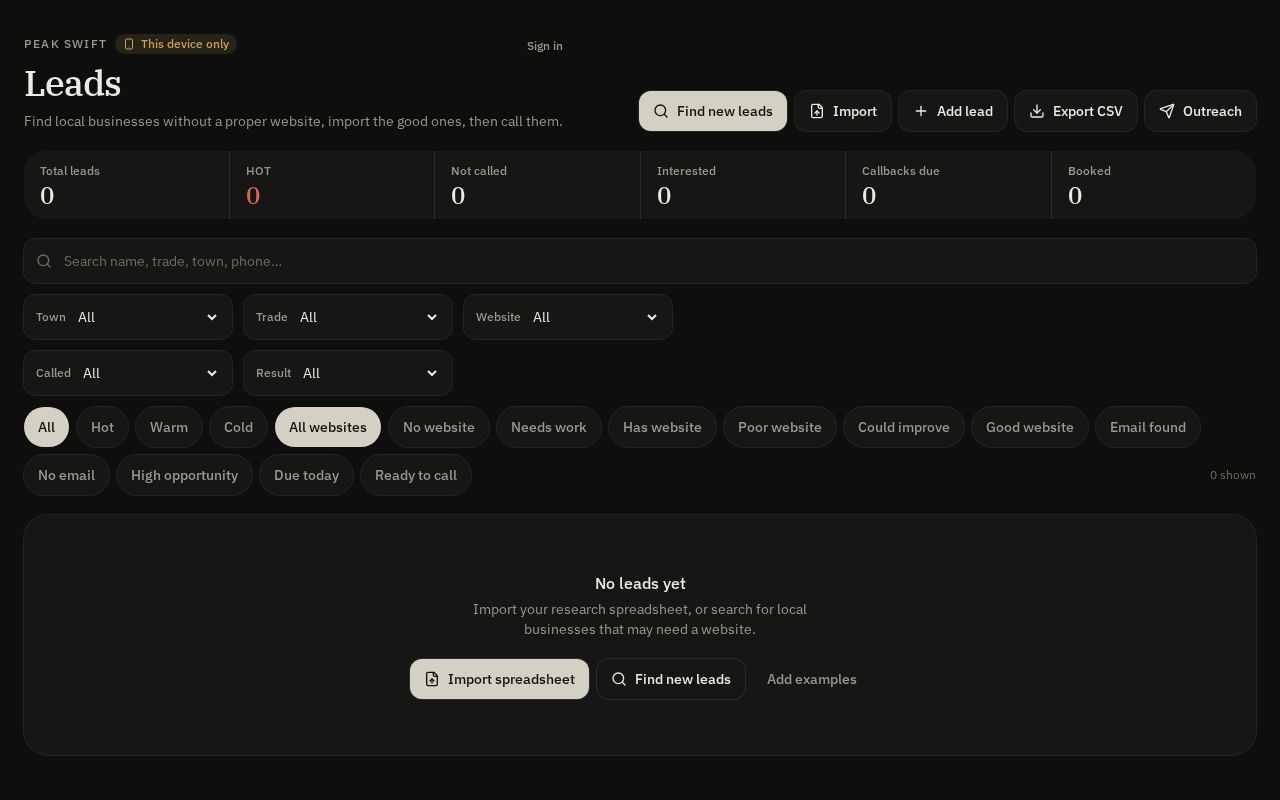Click the Sign in link
This screenshot has width=1280, height=800.
545,46
